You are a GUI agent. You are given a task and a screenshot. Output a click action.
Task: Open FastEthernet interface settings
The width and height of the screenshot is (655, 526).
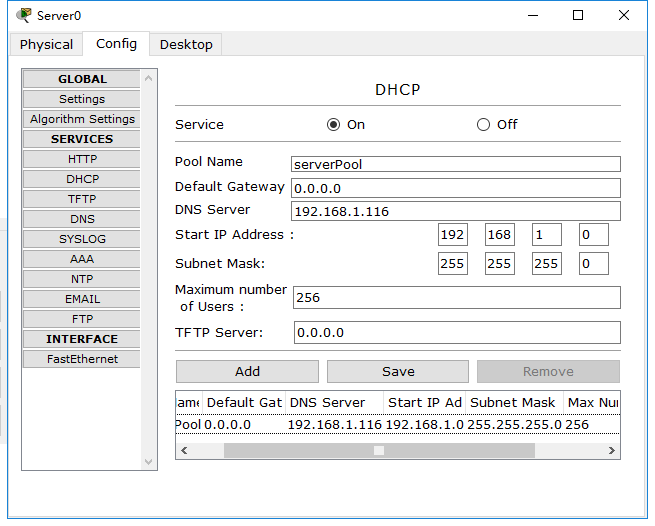click(82, 359)
